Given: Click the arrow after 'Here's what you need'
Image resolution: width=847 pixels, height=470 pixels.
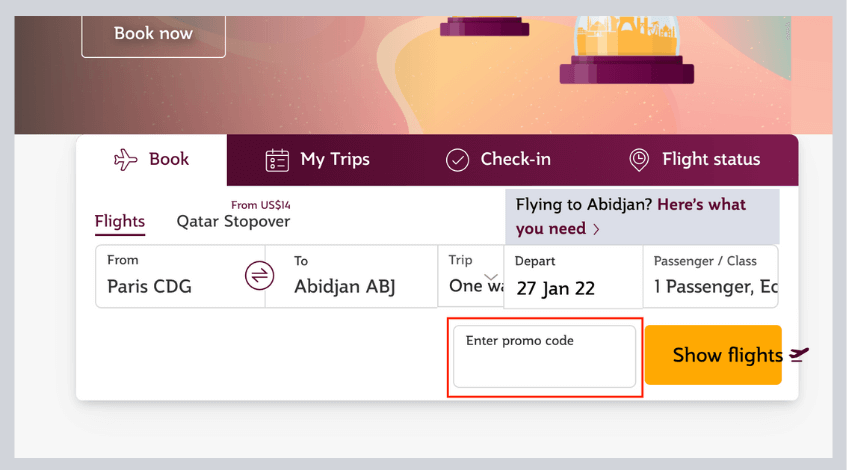Looking at the screenshot, I should click(596, 229).
